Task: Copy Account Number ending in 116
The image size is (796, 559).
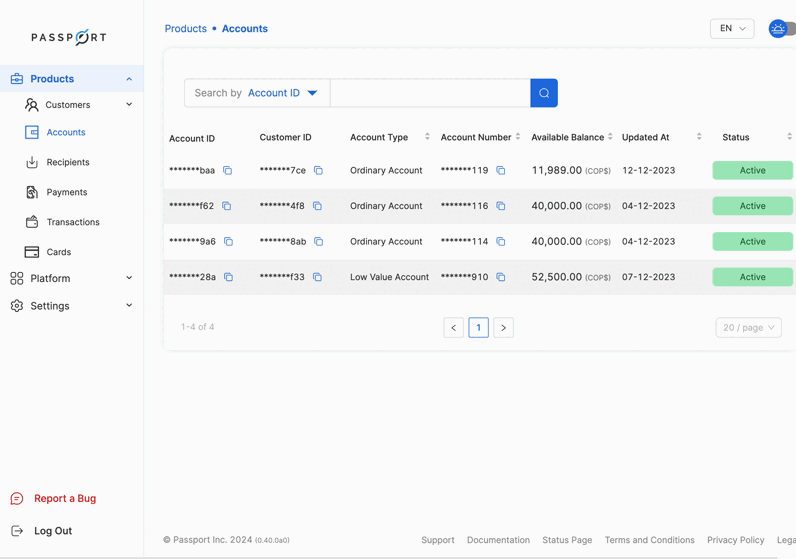Action: [501, 206]
